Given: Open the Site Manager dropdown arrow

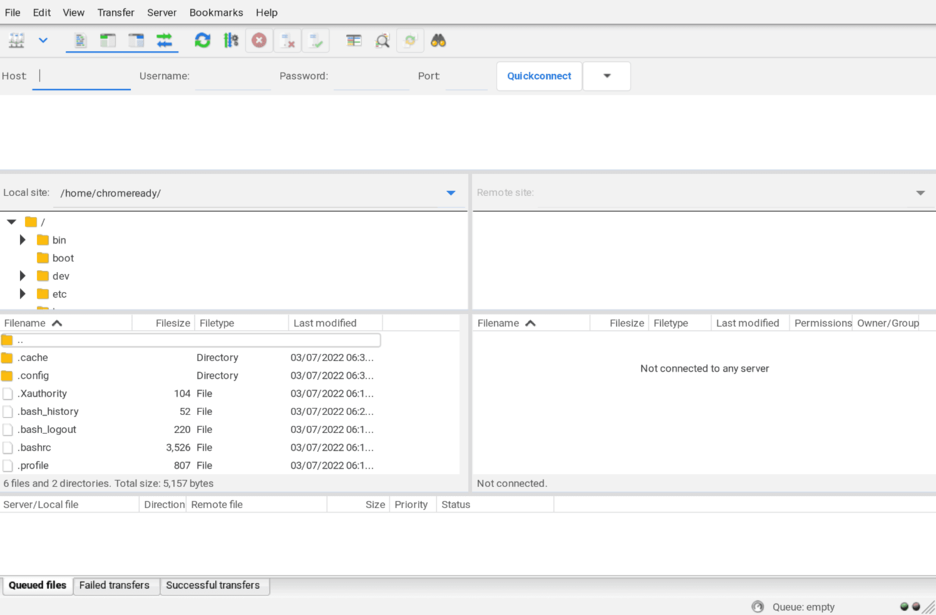Looking at the screenshot, I should [43, 41].
